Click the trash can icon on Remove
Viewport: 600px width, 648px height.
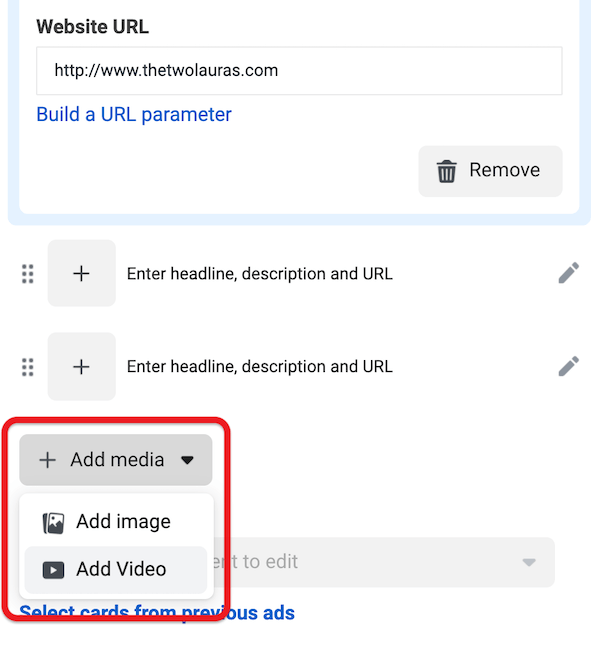447,171
